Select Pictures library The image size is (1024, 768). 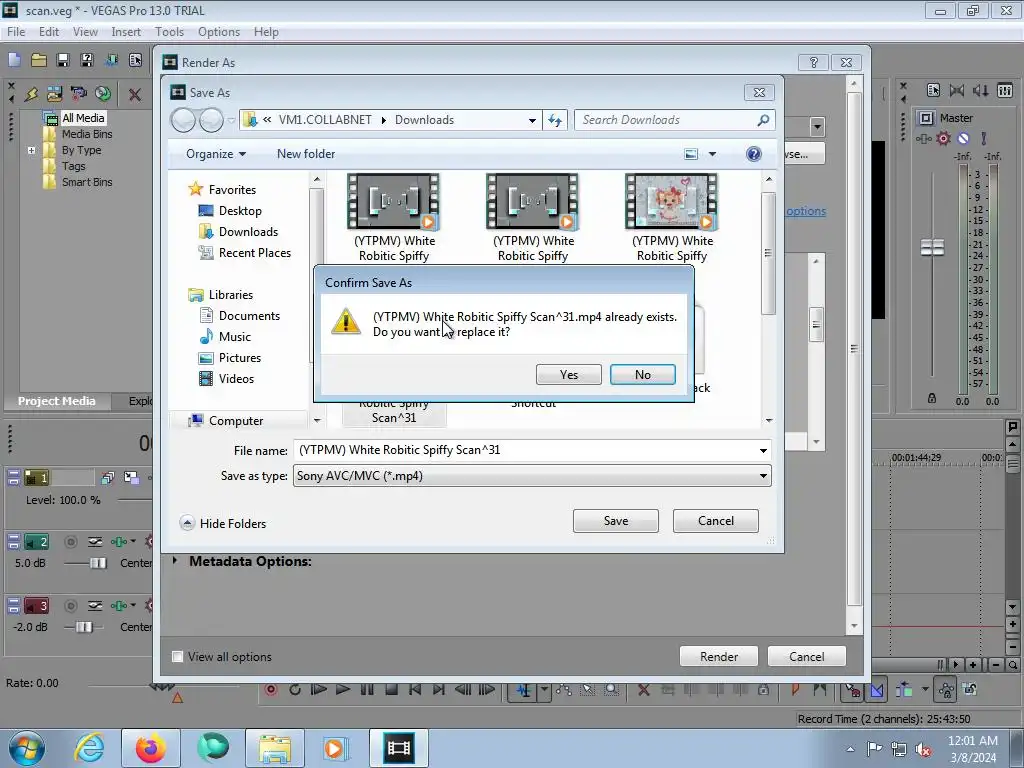click(240, 358)
